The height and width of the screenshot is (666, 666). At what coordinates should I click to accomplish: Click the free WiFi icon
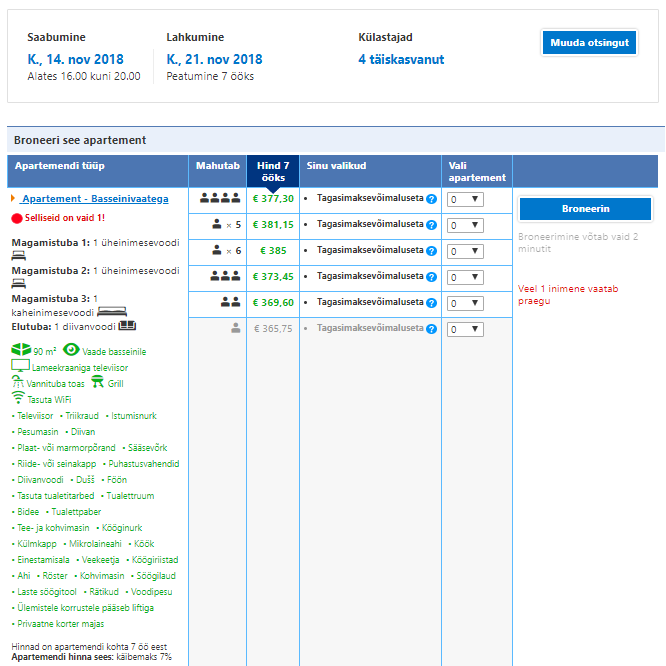pos(17,398)
